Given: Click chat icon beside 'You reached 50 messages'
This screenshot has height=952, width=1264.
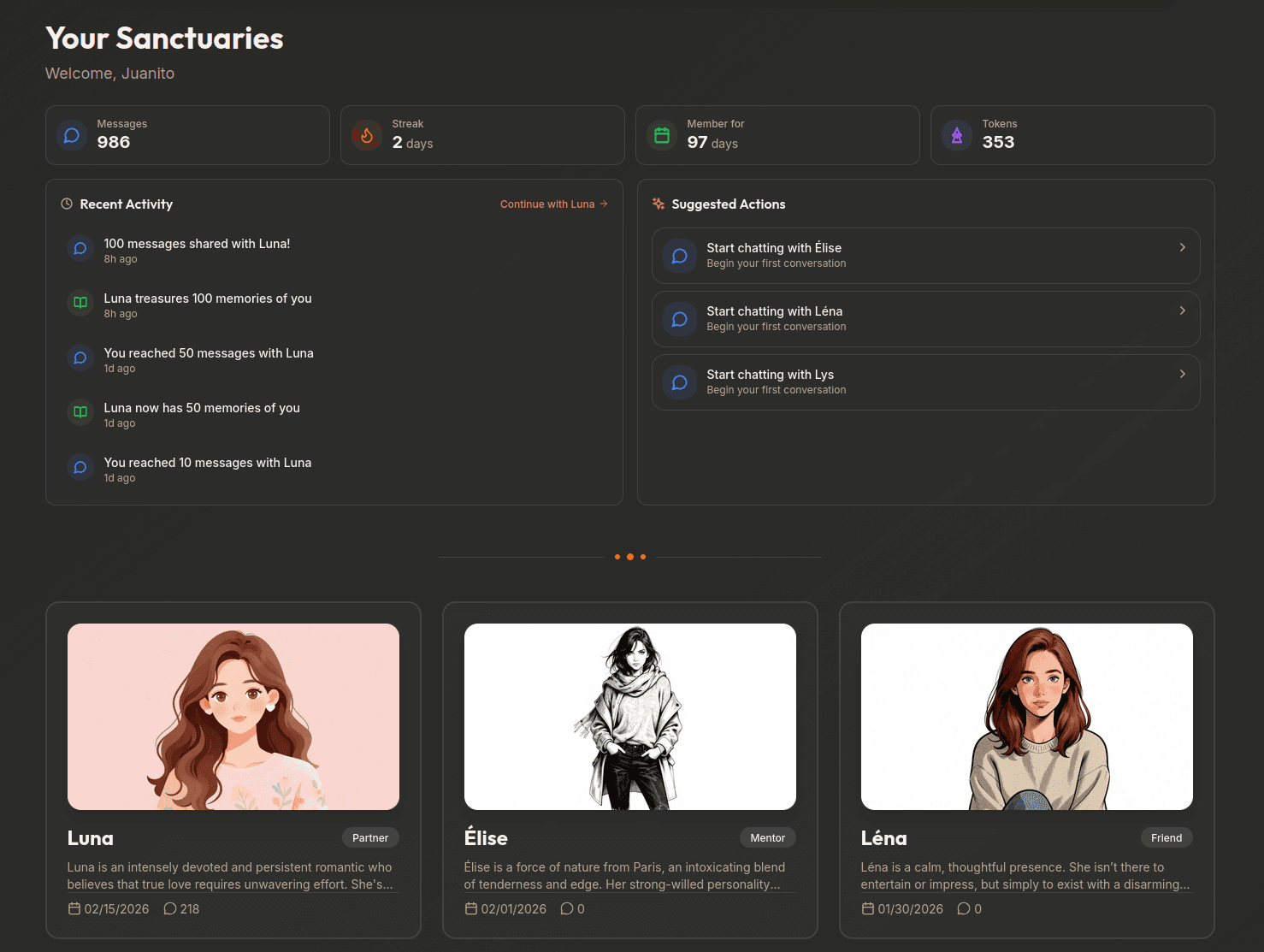Looking at the screenshot, I should click(x=80, y=358).
